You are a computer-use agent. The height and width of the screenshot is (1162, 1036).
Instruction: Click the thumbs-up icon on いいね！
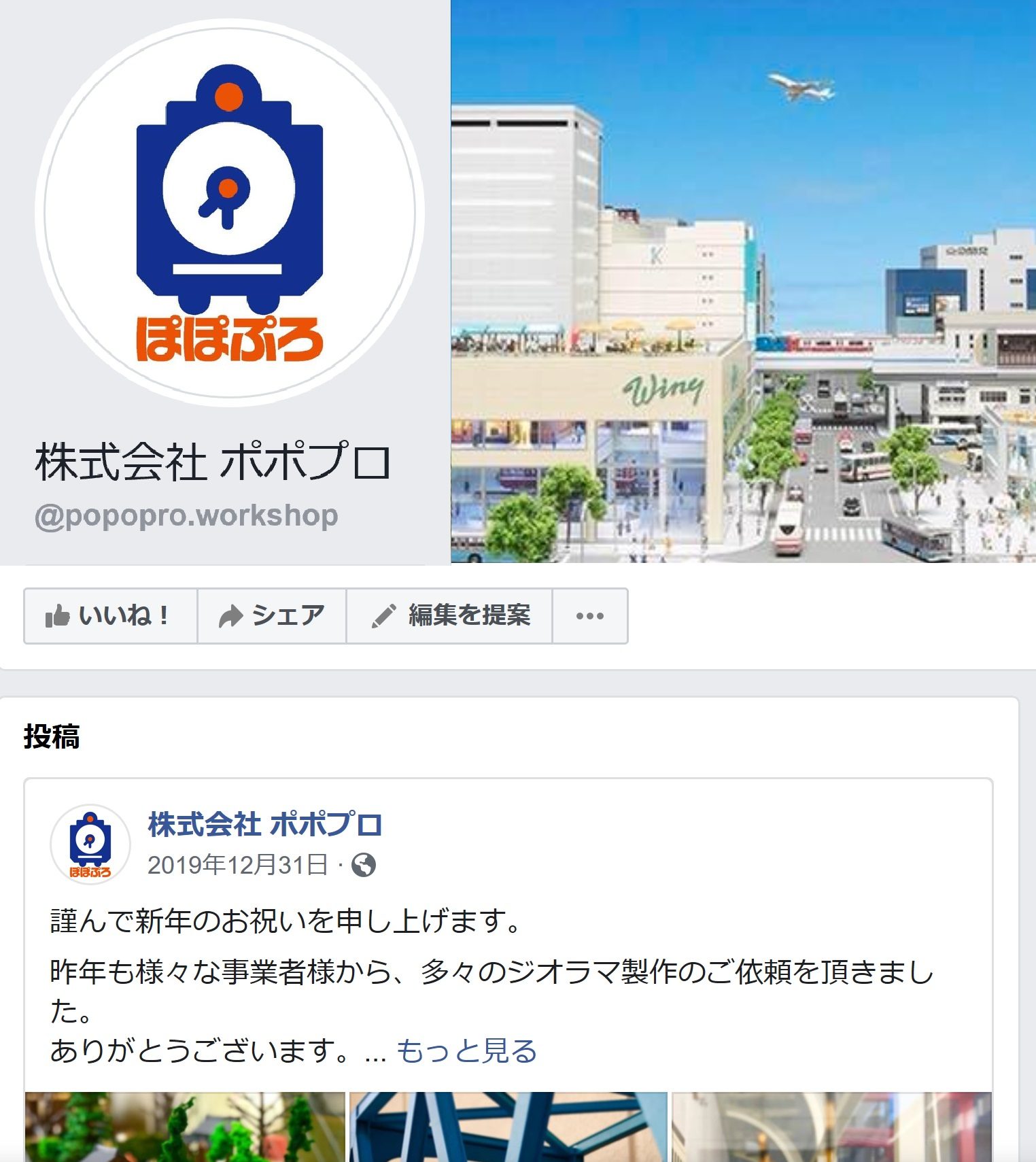57,616
